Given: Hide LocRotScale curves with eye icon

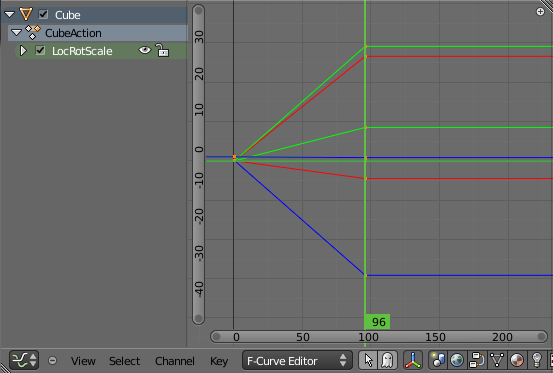Looking at the screenshot, I should (x=145, y=50).
